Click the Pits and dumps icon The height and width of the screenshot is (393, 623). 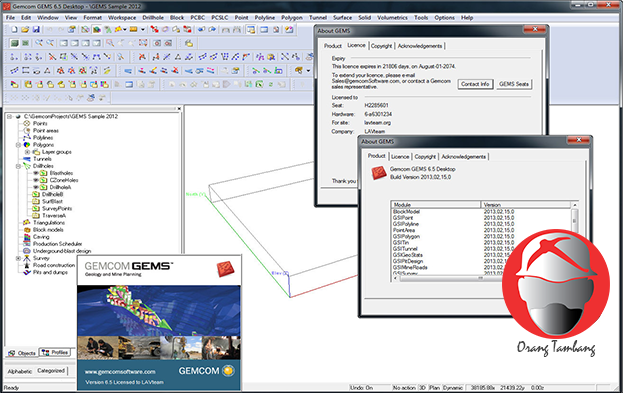(27, 272)
